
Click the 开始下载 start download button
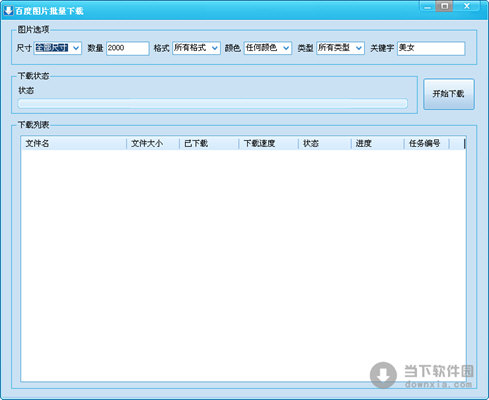coord(449,94)
